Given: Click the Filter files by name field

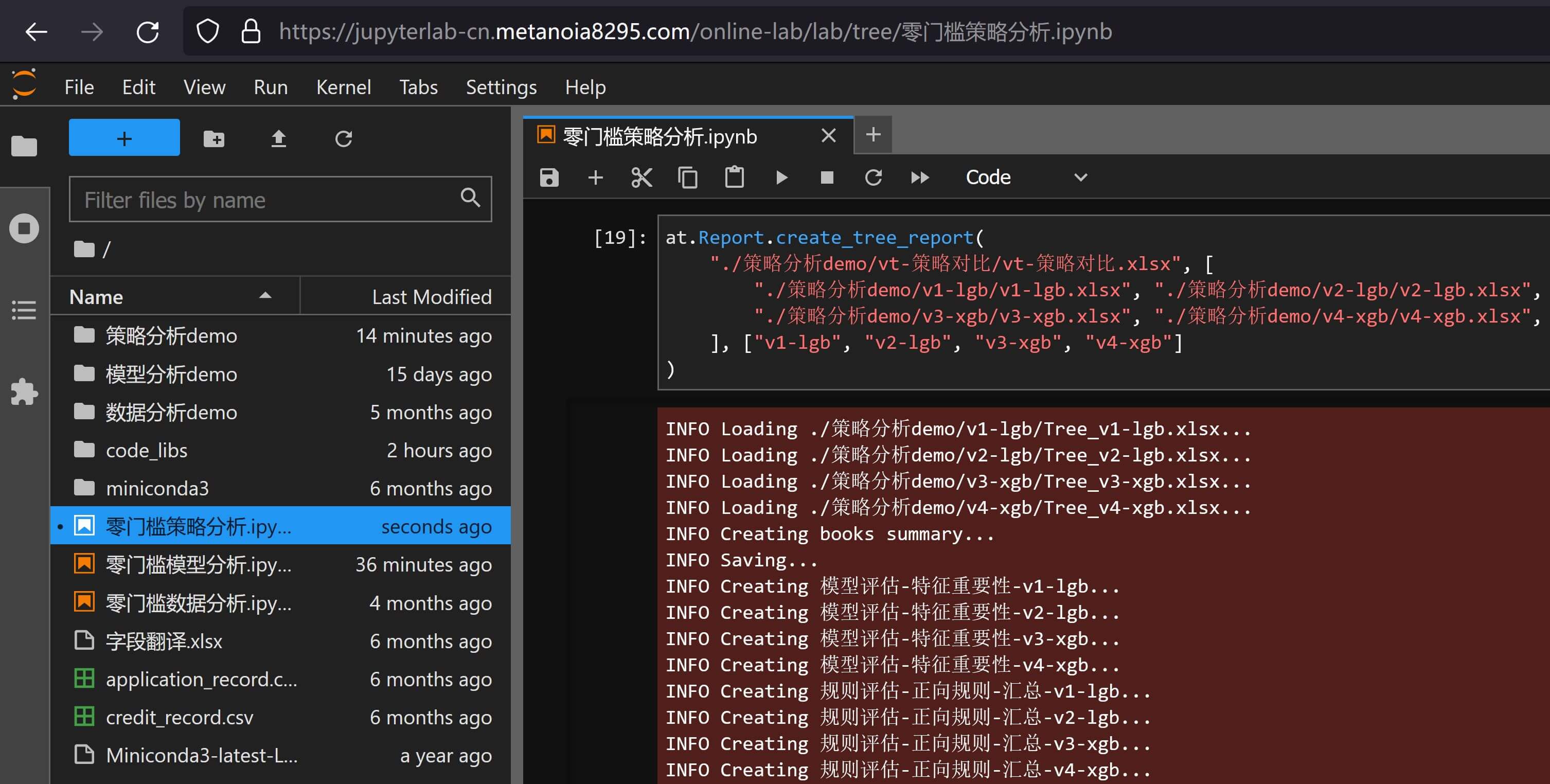Looking at the screenshot, I should pos(268,199).
